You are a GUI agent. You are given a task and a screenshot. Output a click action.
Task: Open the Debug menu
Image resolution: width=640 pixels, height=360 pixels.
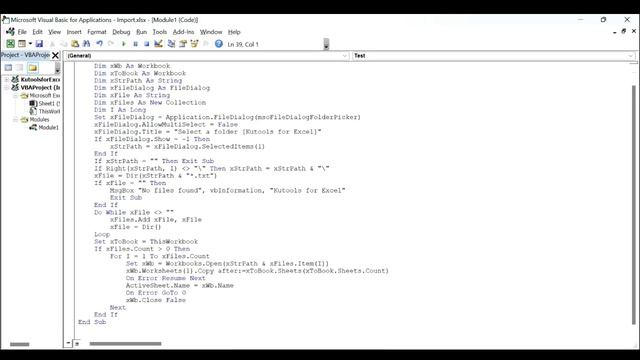coord(121,32)
